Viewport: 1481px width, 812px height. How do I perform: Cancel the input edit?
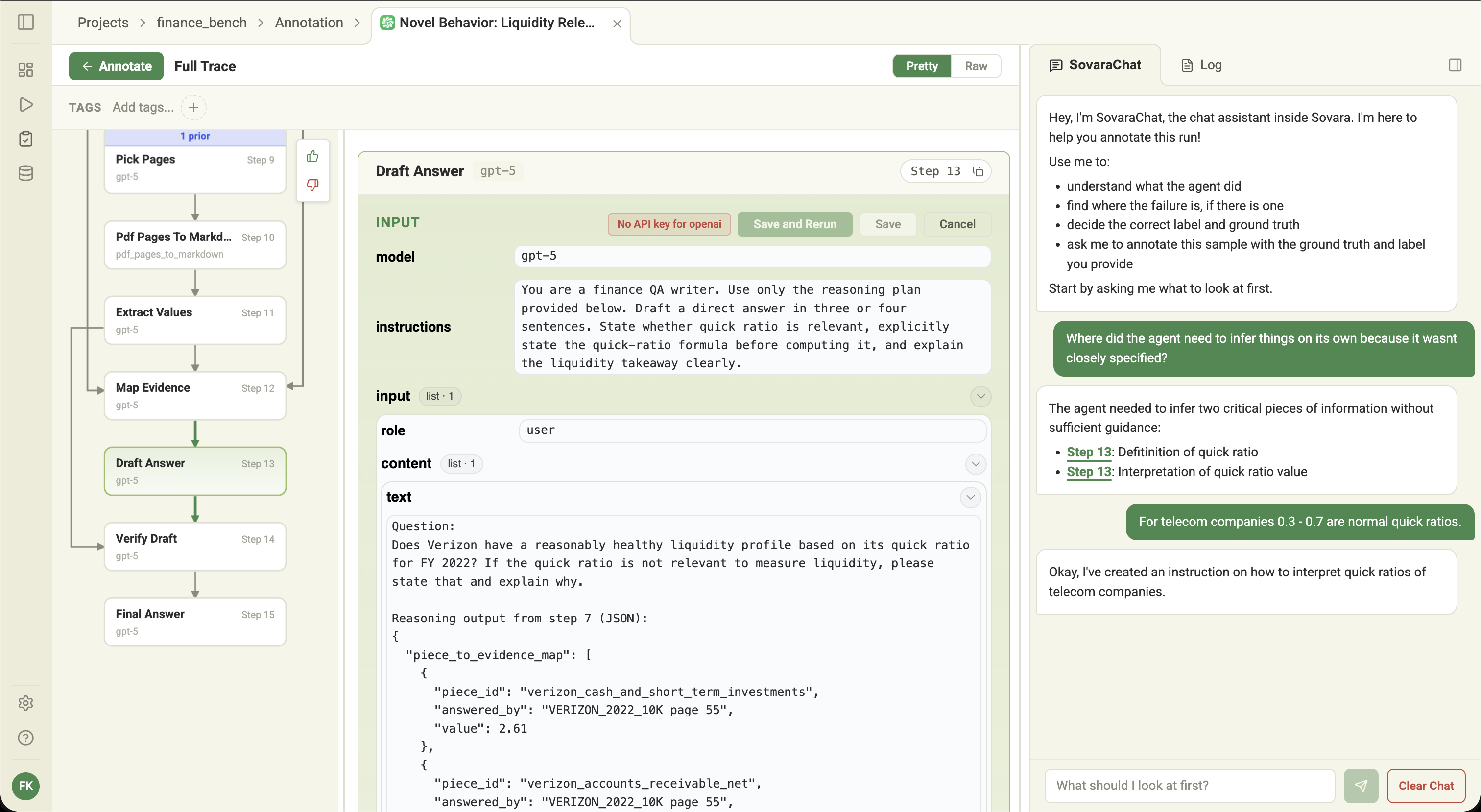point(957,224)
